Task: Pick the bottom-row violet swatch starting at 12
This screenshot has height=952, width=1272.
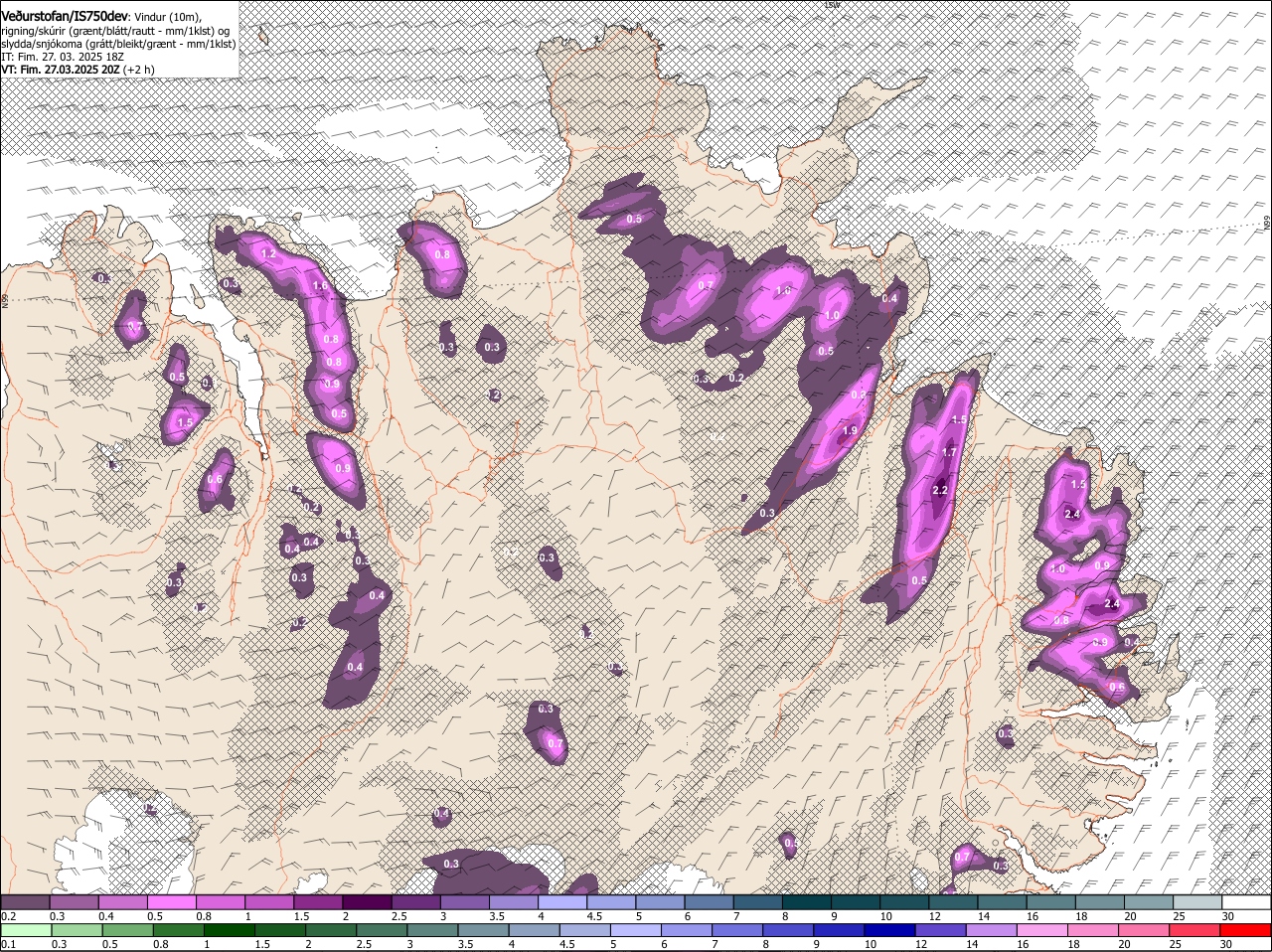Action: [940, 930]
